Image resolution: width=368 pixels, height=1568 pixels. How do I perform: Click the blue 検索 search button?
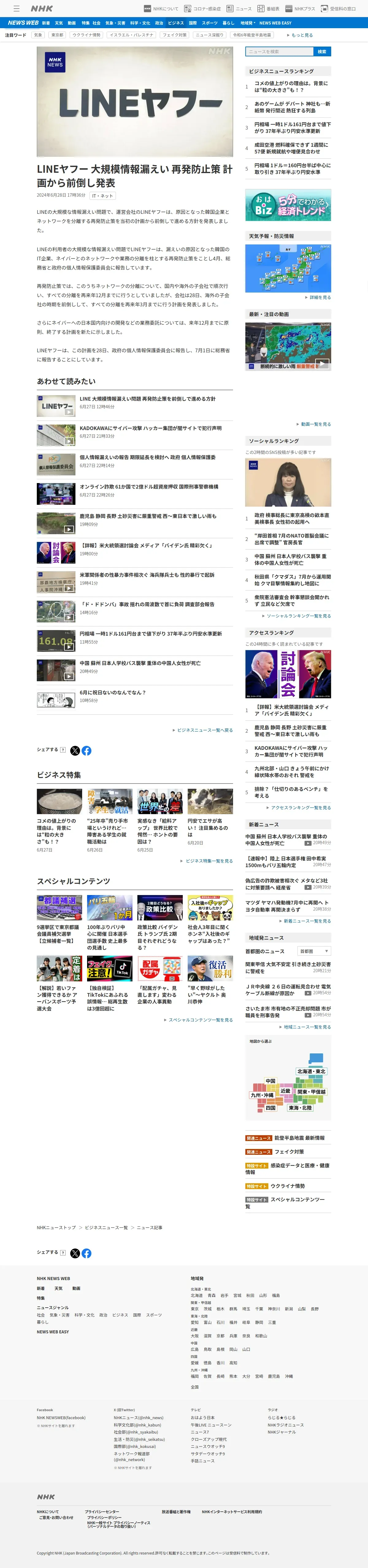coord(322,52)
